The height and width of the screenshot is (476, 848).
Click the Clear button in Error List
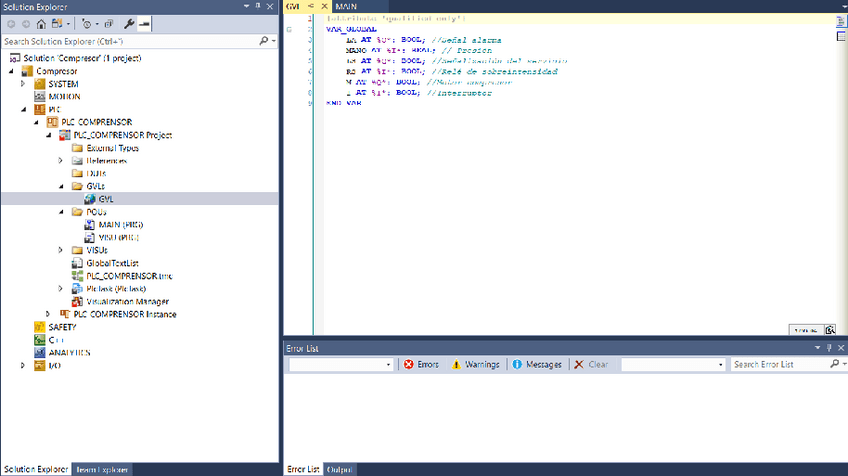pos(590,365)
